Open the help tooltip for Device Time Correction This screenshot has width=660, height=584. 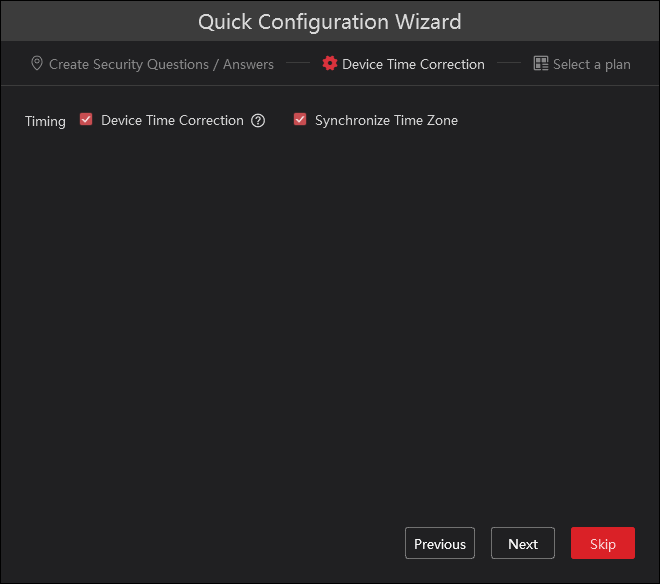tap(258, 121)
